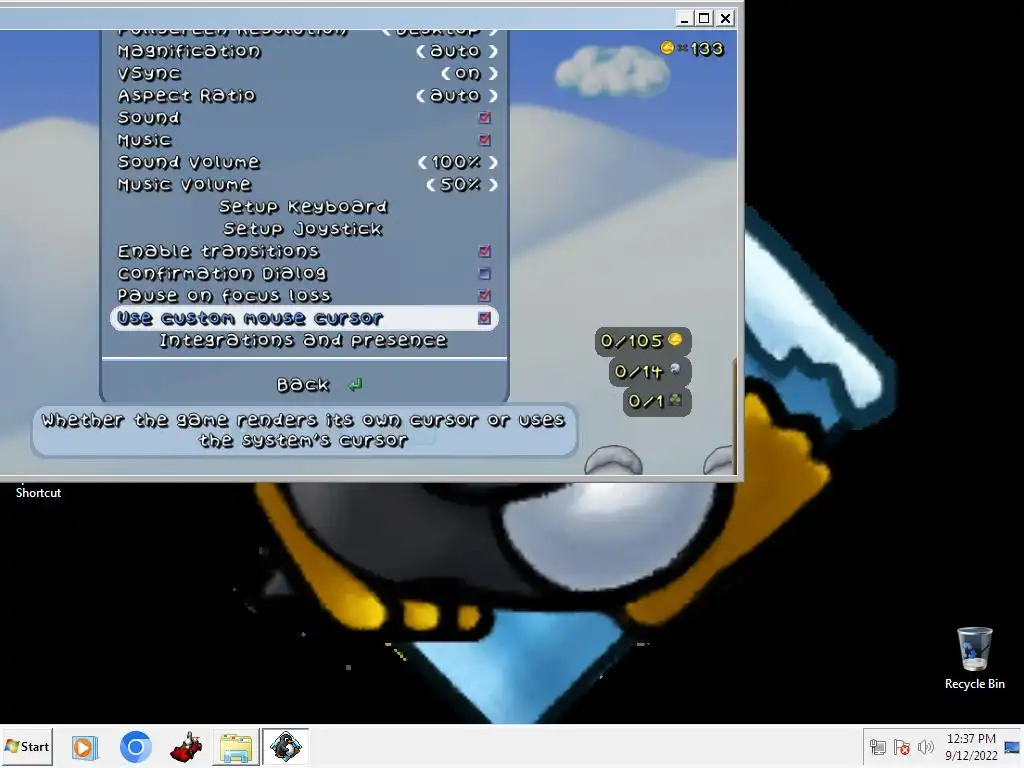This screenshot has height=768, width=1024.
Task: Open the media player taskbar icon
Action: [x=84, y=747]
